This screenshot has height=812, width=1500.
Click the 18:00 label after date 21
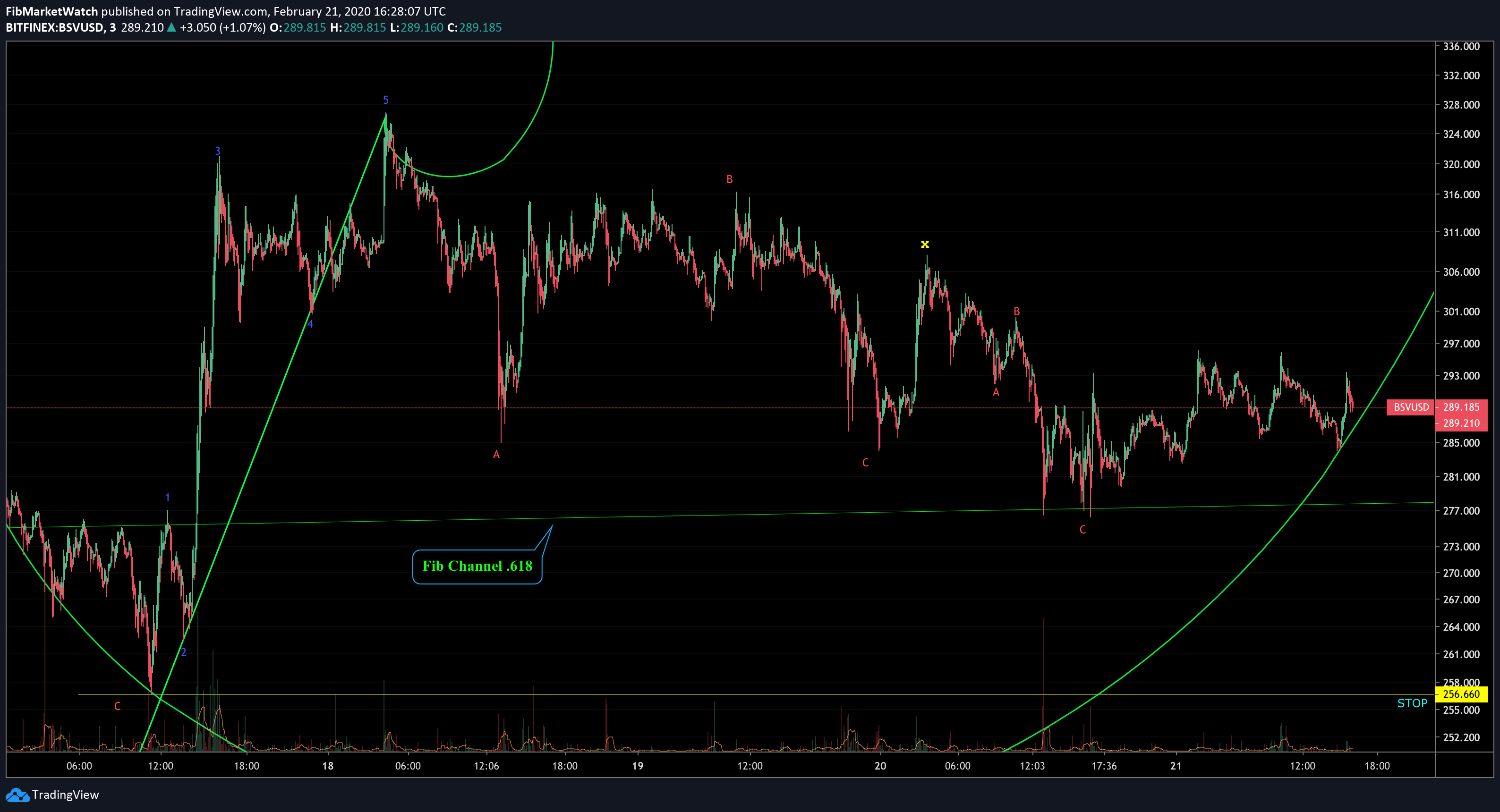pyautogui.click(x=1377, y=766)
